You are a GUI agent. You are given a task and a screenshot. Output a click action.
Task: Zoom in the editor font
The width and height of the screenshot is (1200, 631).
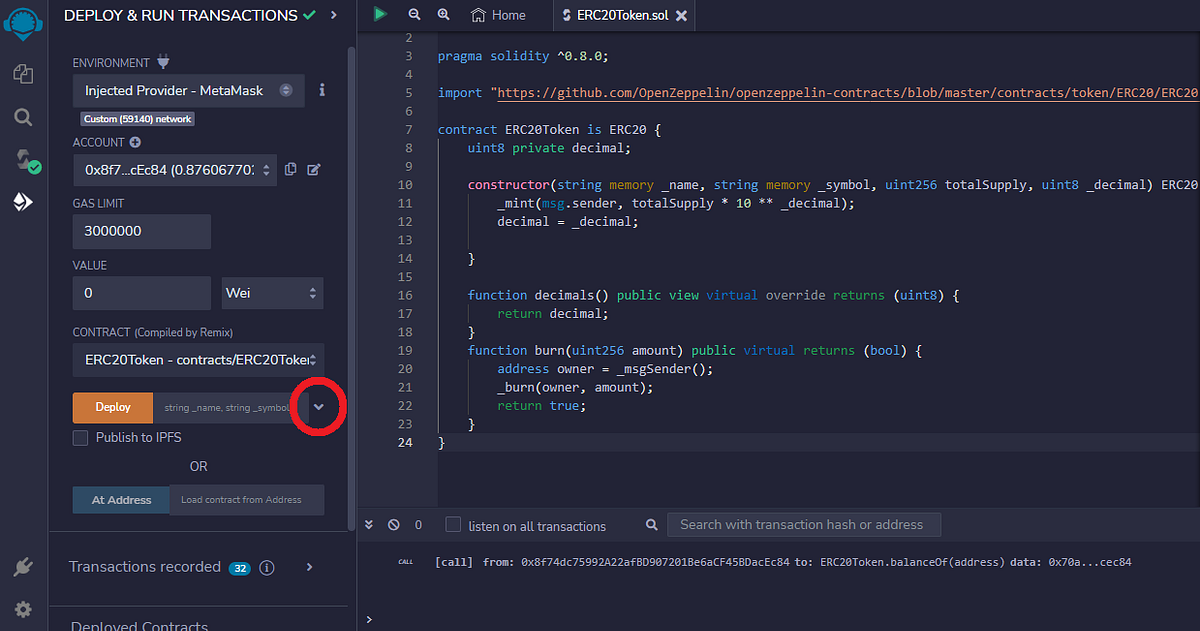(443, 15)
